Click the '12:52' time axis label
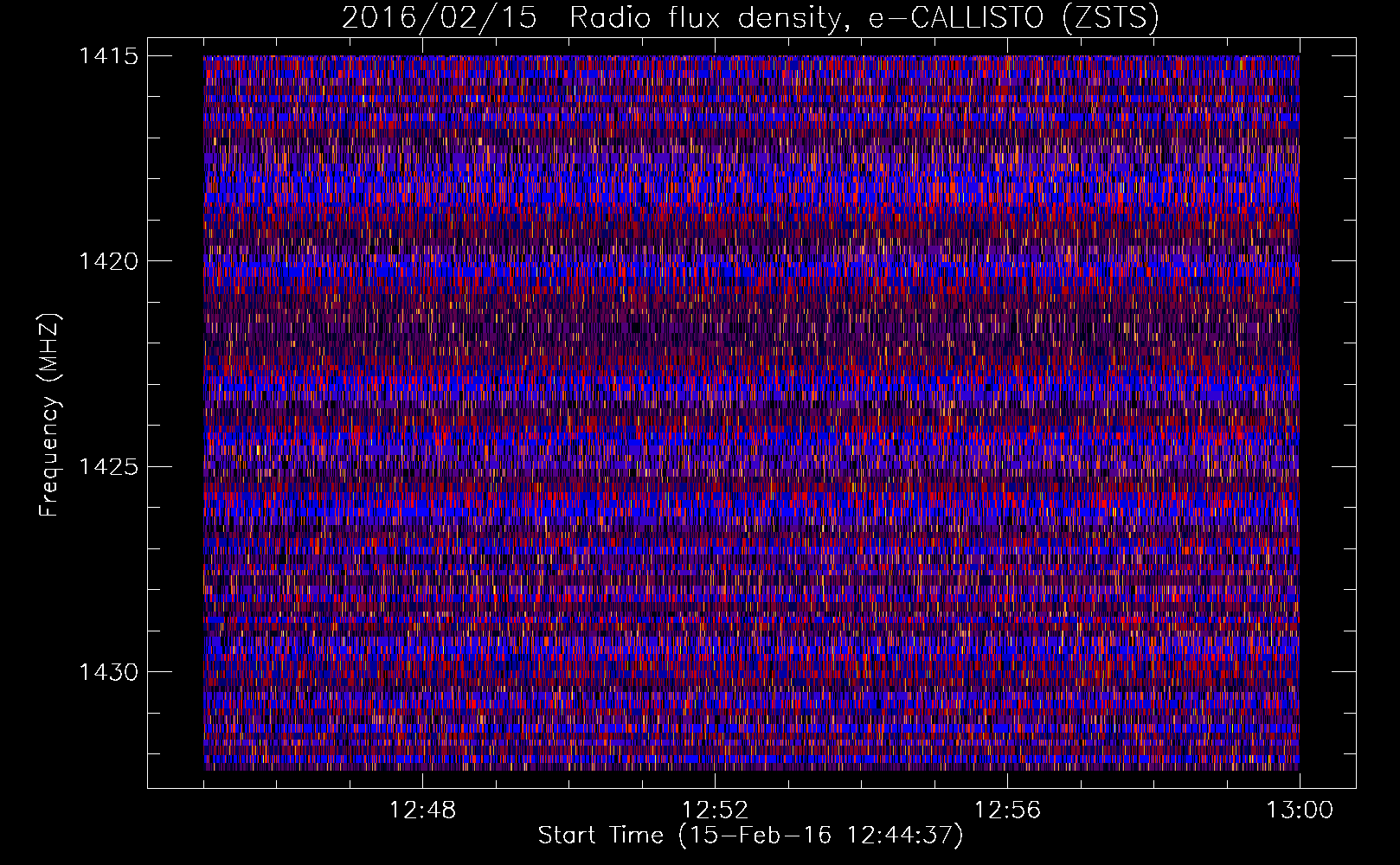Image resolution: width=1400 pixels, height=865 pixels. pyautogui.click(x=715, y=811)
